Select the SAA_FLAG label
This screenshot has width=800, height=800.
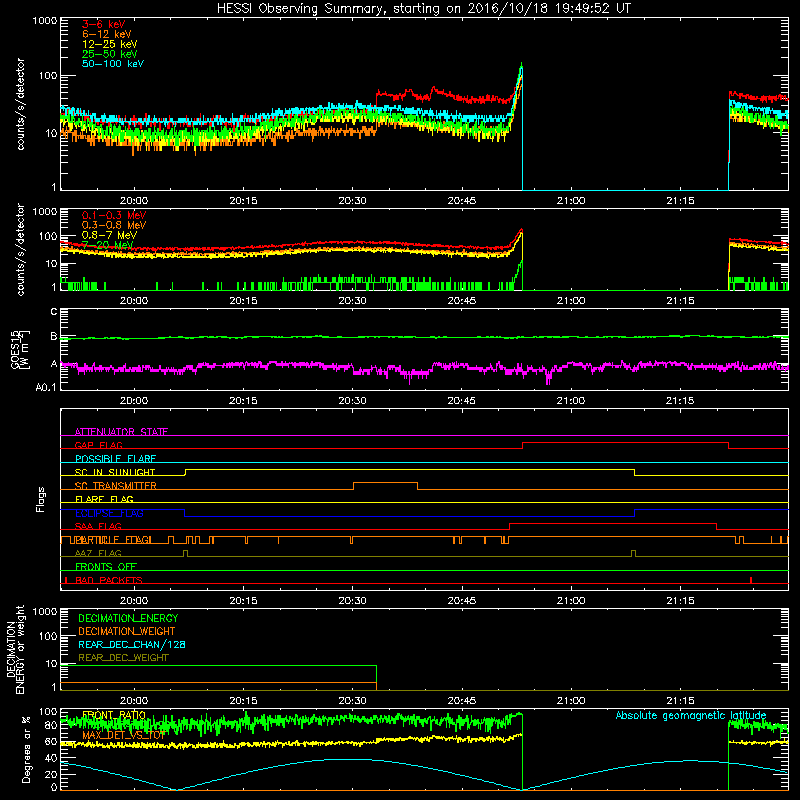98,526
